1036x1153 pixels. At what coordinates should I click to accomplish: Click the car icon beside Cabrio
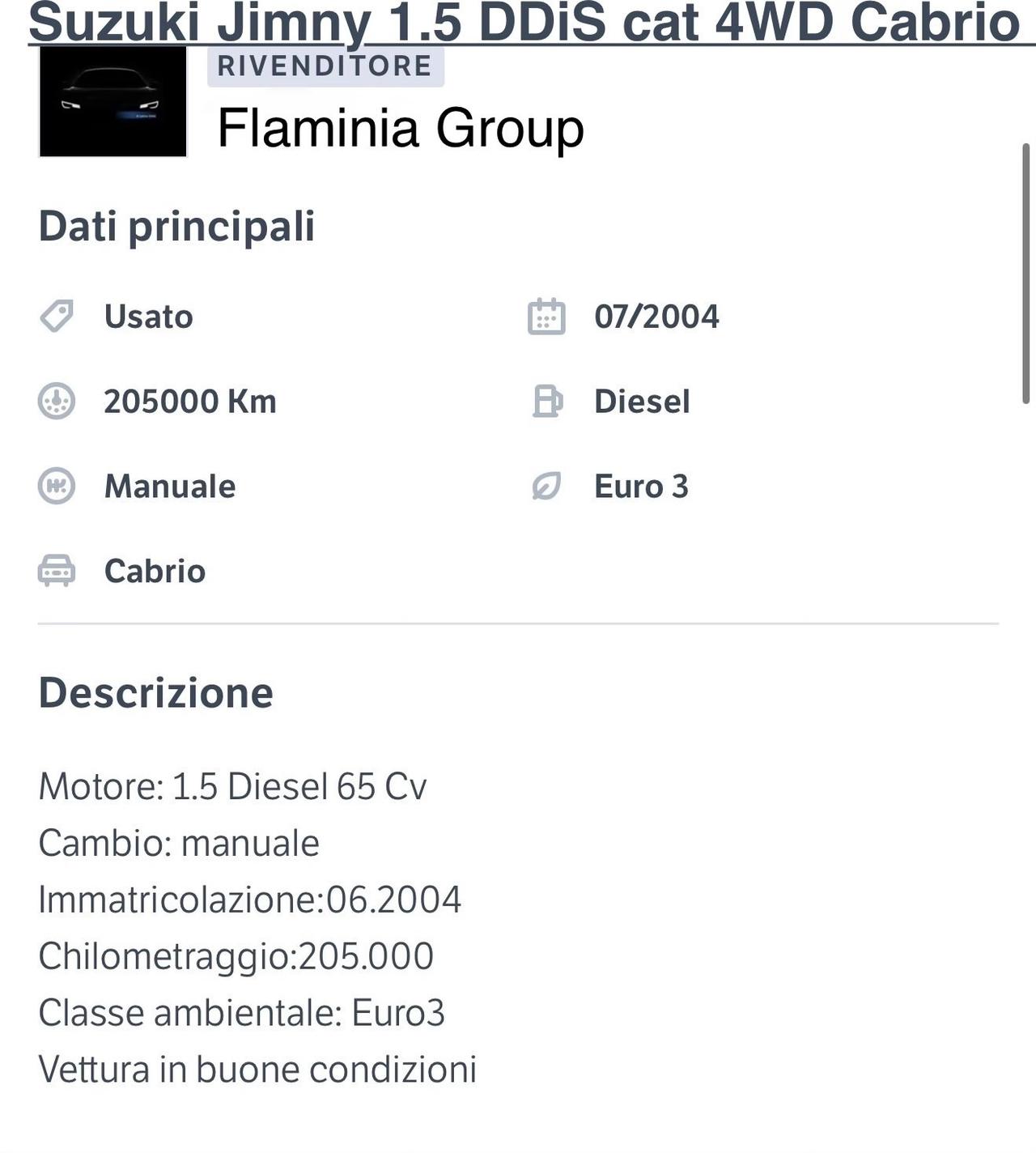click(x=57, y=571)
